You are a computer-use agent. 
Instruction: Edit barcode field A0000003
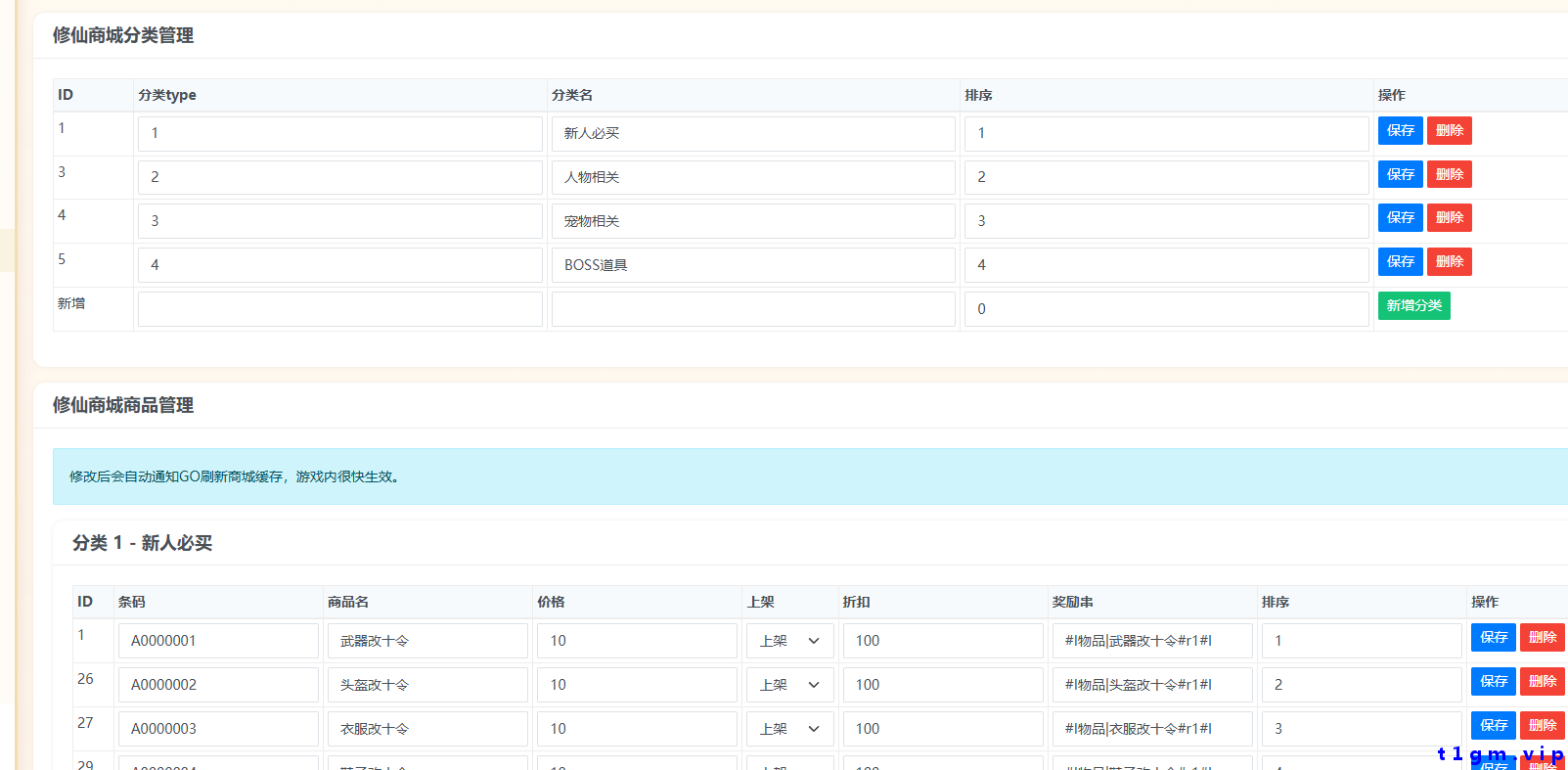[x=218, y=729]
